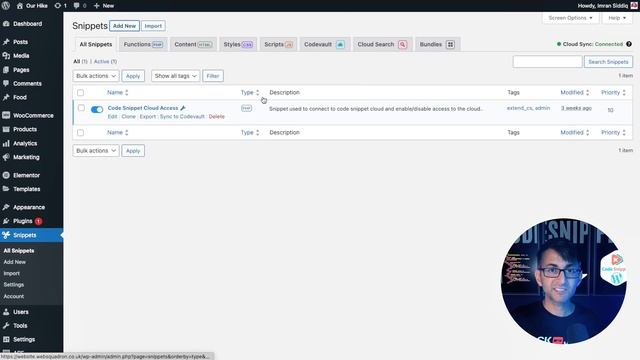Image resolution: width=640 pixels, height=360 pixels.
Task: Open the Howdy, Imran Siddiq account menu
Action: point(607,6)
